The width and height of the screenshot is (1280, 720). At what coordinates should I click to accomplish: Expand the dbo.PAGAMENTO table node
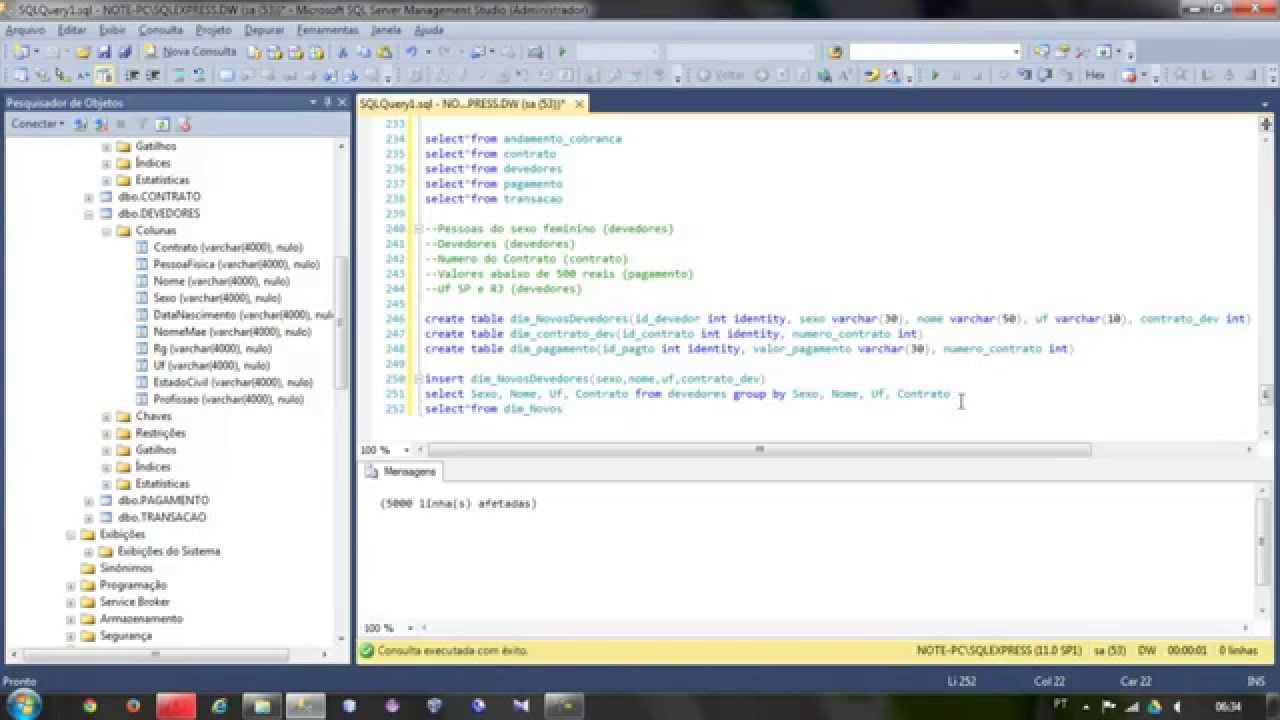coord(89,500)
